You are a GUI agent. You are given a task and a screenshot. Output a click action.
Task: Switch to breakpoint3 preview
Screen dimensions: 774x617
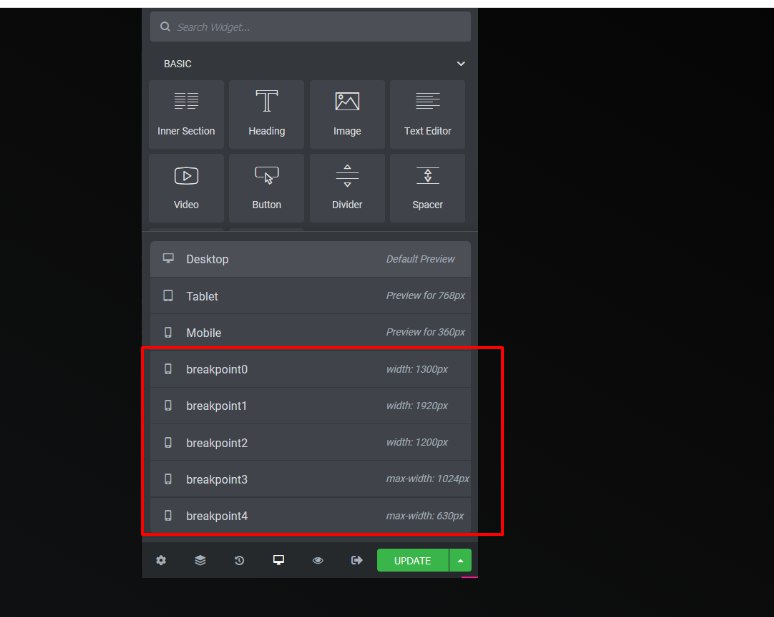tap(310, 479)
